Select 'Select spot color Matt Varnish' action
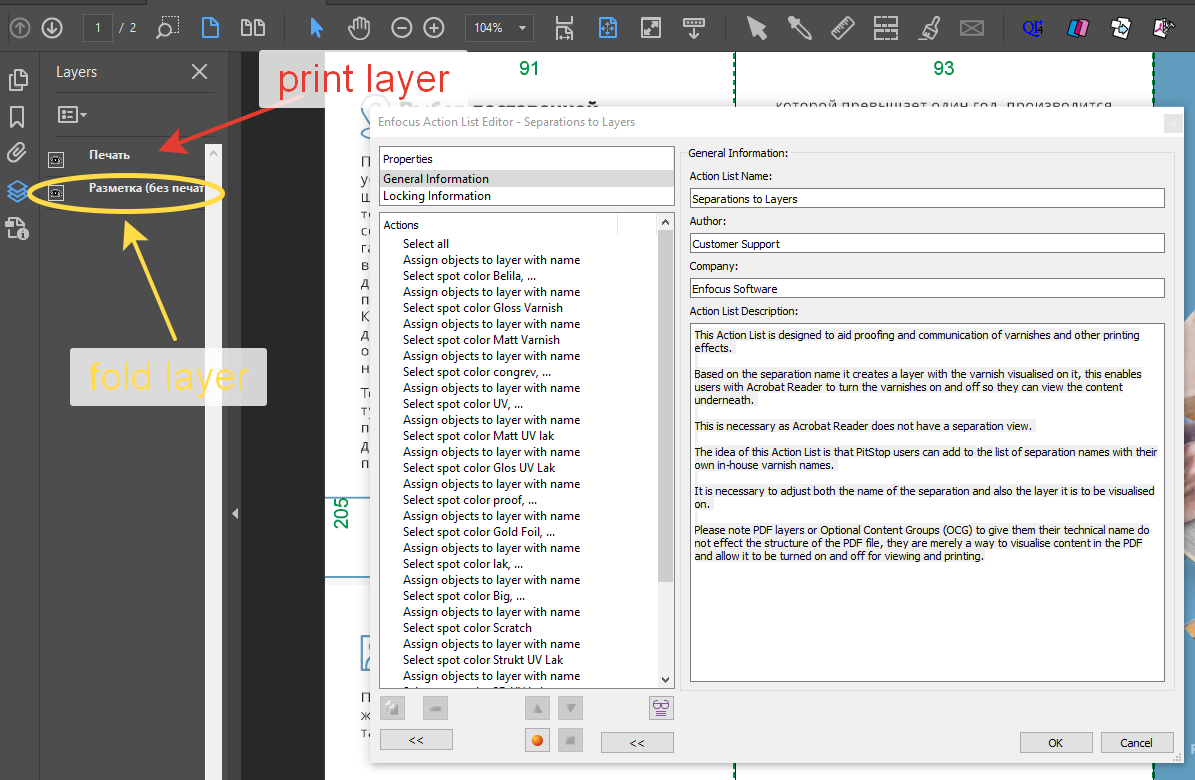Viewport: 1195px width, 780px height. [481, 340]
